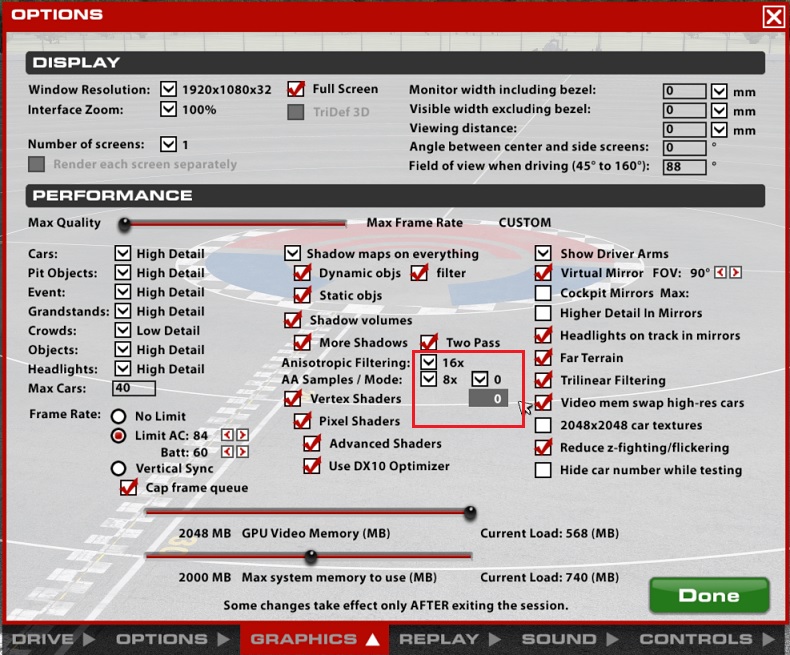Click the GPU Video Memory slider handle
The width and height of the screenshot is (790, 655).
point(469,512)
